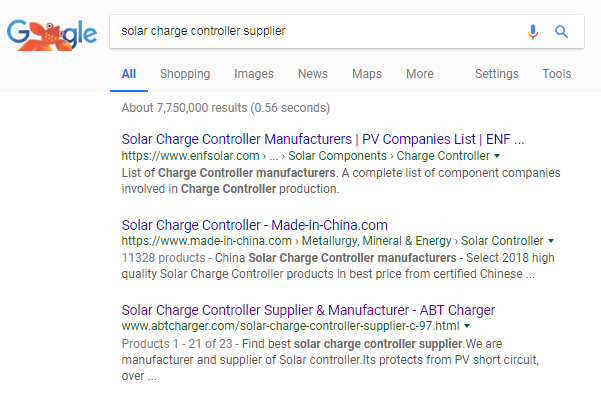Screen dimensions: 601x393
Task: Open the ABT Charger supplier result link
Action: click(308, 310)
